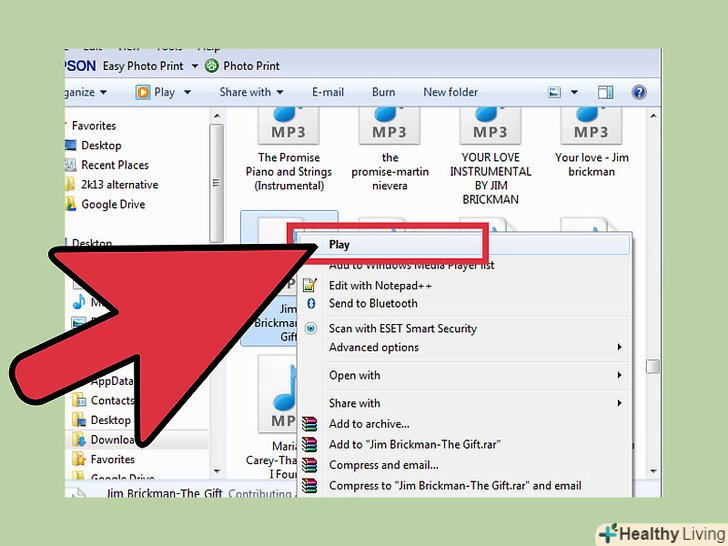Select the promise-martin nievera MP3 file

point(390,149)
